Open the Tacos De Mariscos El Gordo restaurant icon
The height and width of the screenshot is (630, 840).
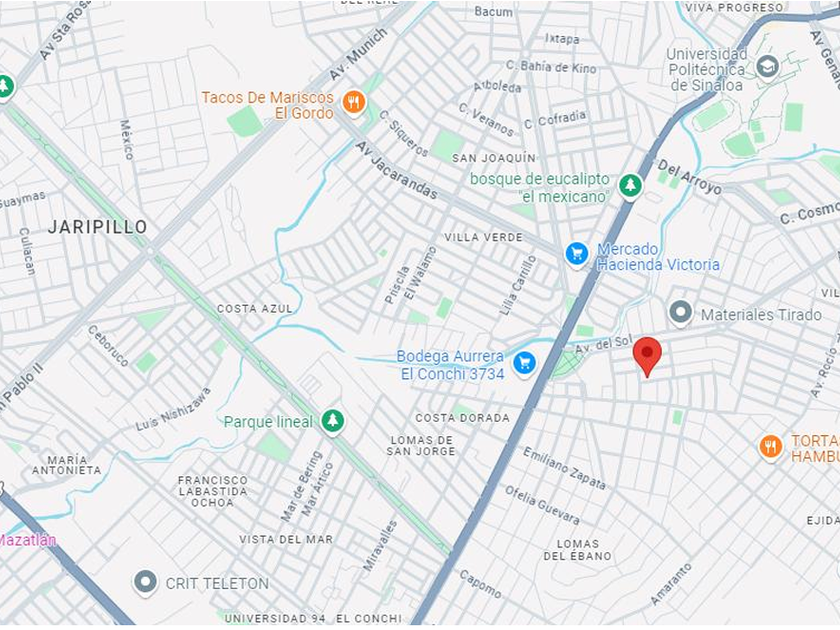[354, 101]
